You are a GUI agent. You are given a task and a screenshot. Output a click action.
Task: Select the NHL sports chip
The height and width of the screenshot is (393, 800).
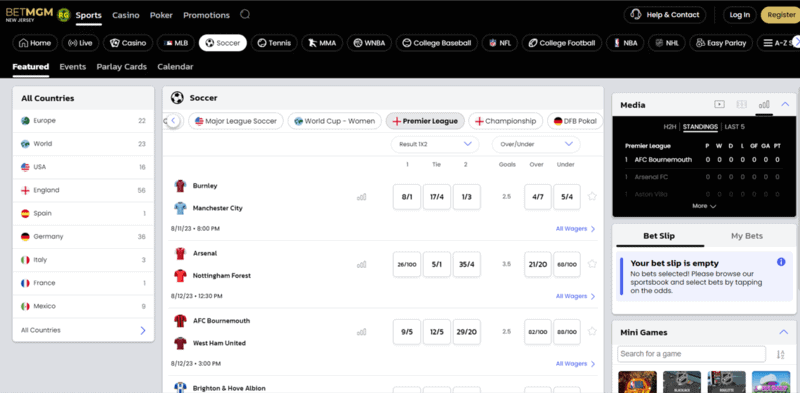[666, 43]
